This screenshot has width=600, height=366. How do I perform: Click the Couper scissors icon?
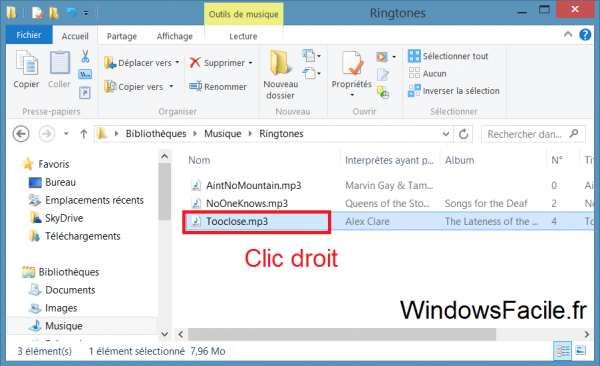click(85, 56)
